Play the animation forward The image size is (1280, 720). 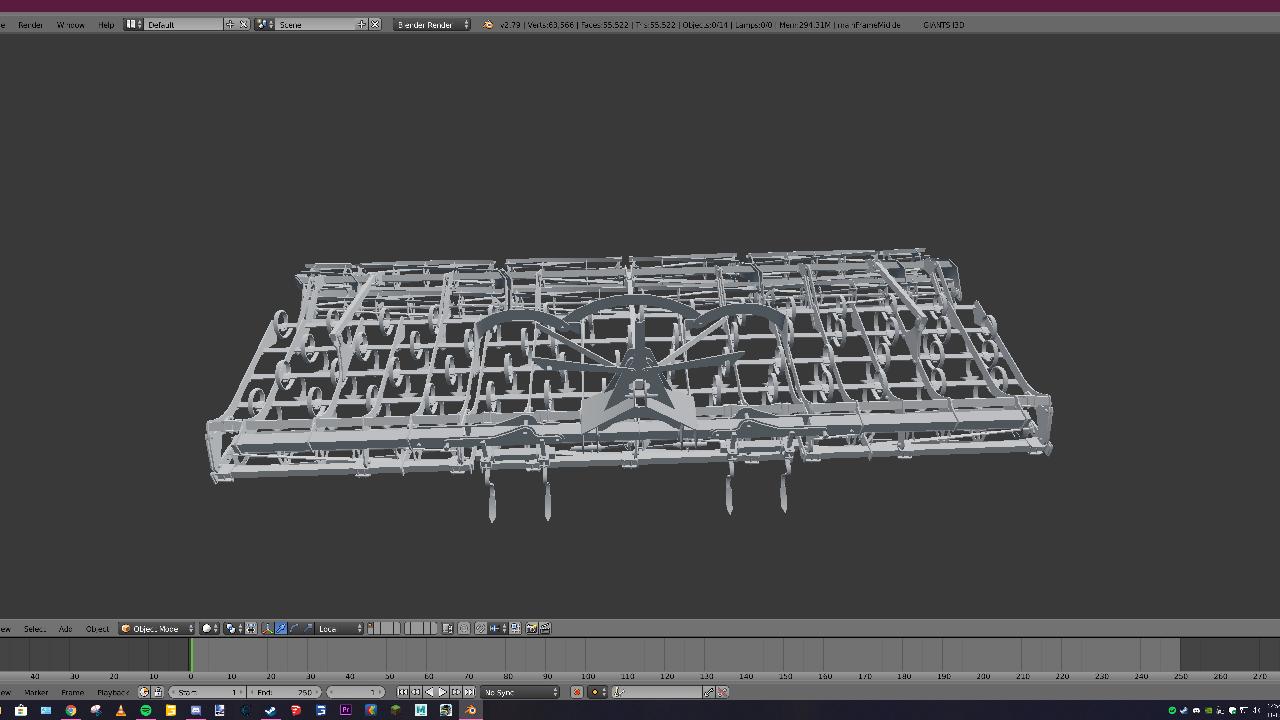click(x=442, y=692)
